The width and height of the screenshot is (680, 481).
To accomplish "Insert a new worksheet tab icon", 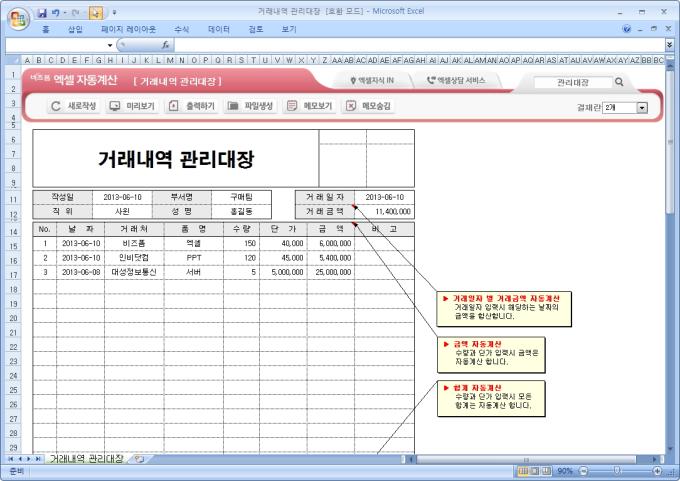I will click(139, 459).
